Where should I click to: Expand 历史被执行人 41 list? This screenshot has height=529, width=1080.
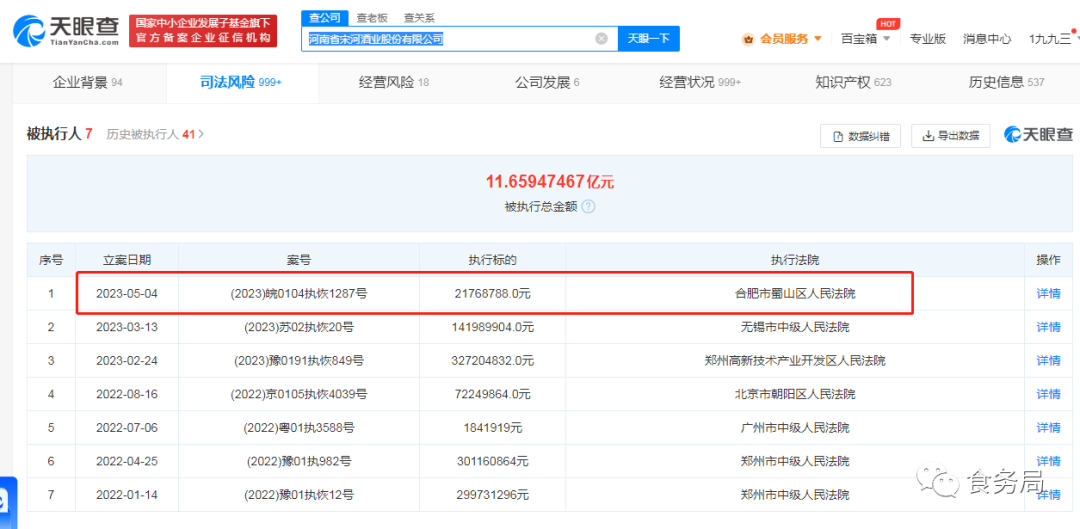[155, 134]
